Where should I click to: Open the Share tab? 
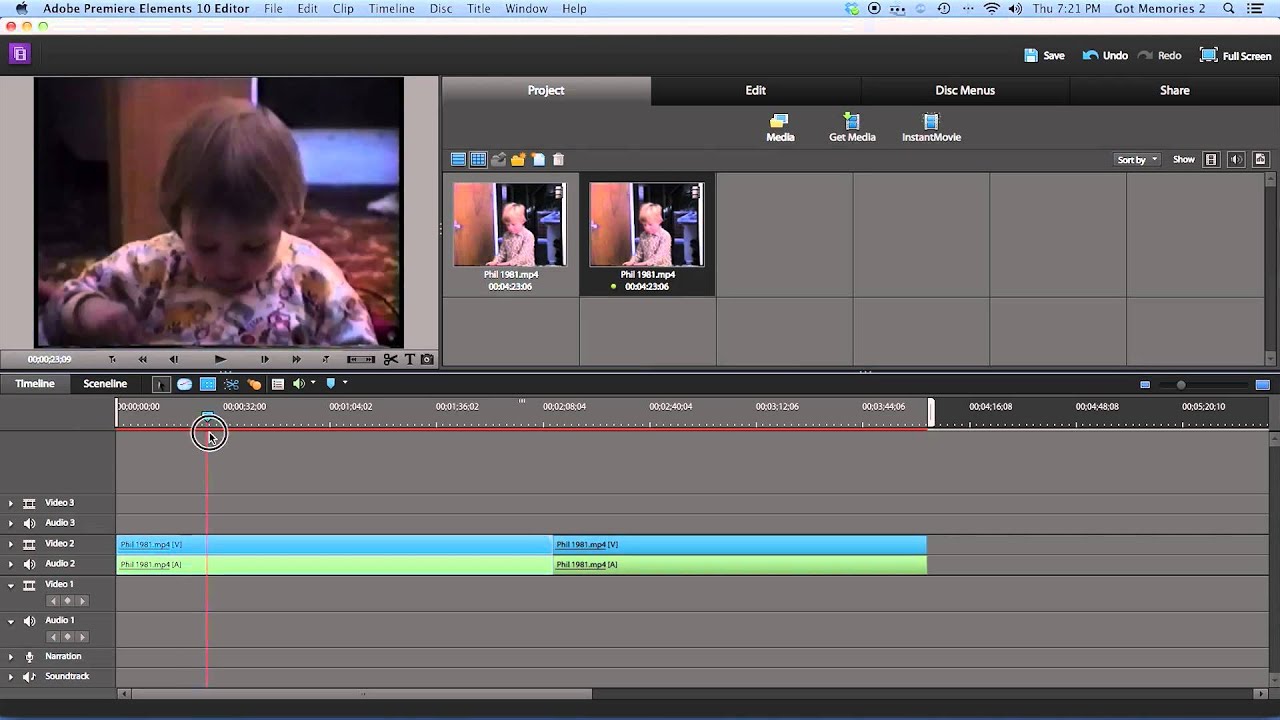pyautogui.click(x=1175, y=90)
